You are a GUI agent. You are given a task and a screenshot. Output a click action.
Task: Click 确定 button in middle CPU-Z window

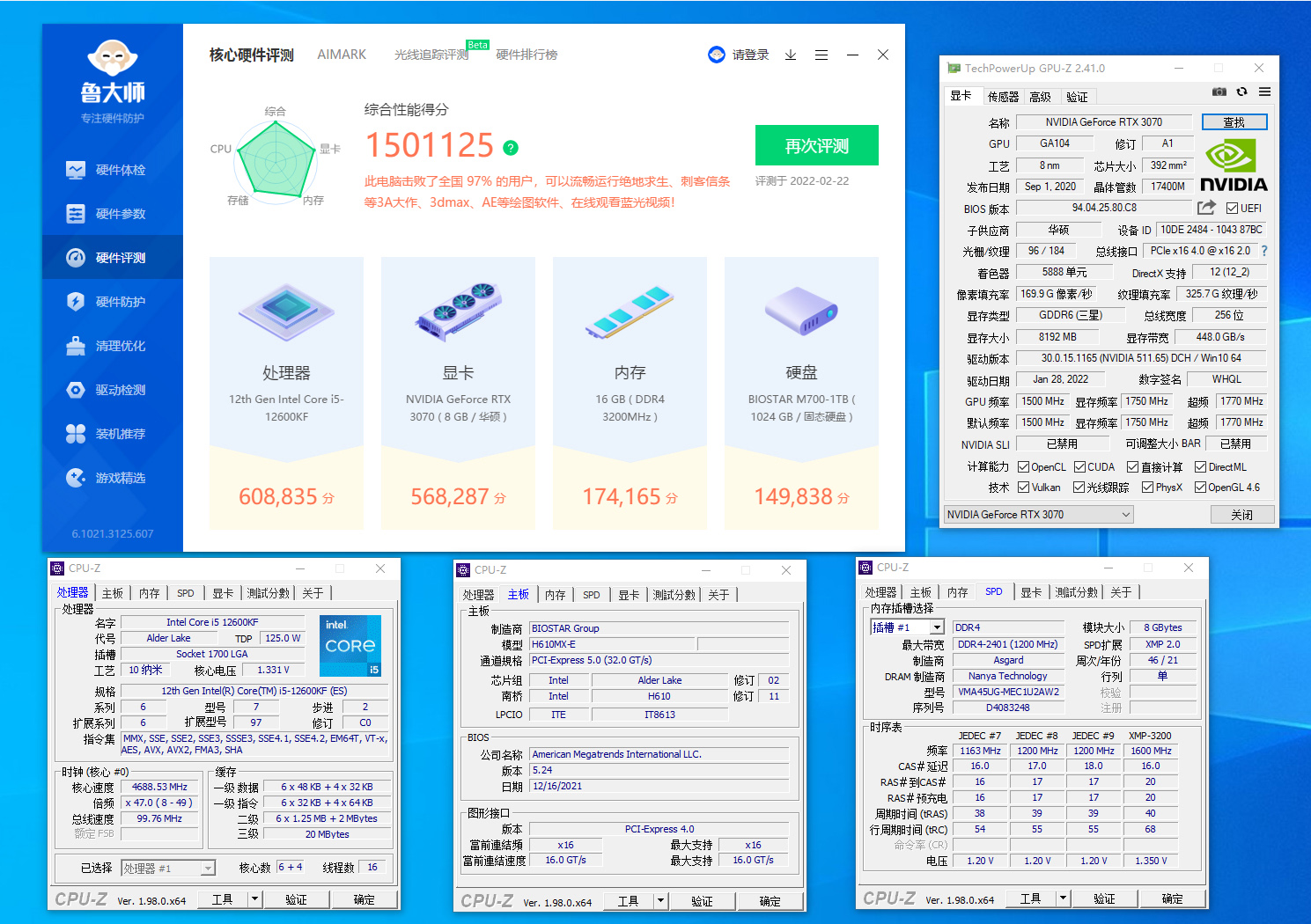(x=770, y=900)
